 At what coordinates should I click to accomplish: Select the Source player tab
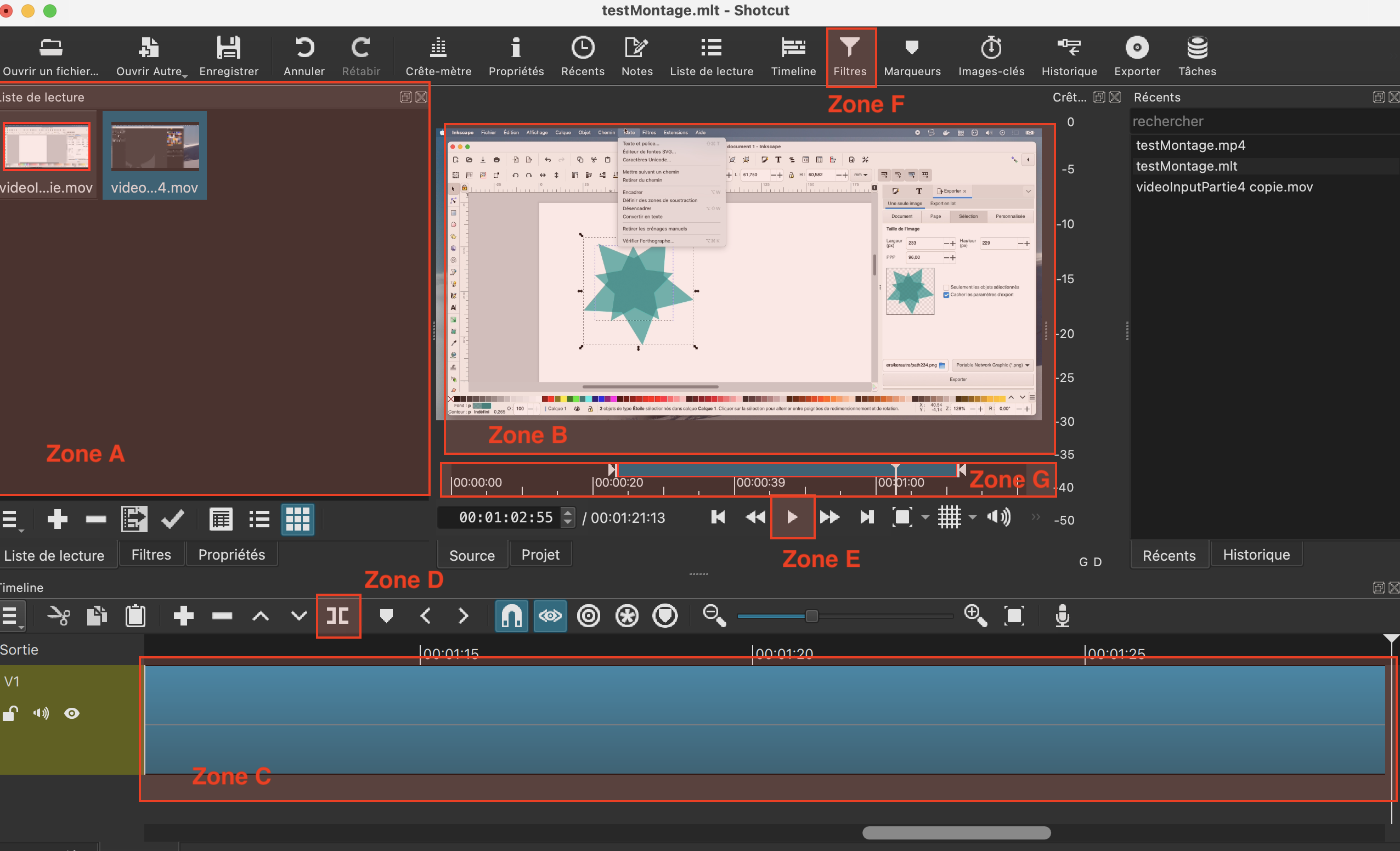tap(472, 555)
